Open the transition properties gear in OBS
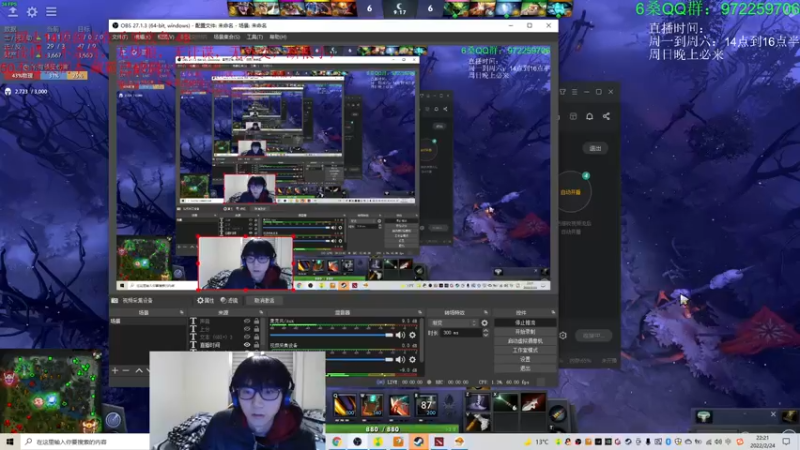 [x=484, y=323]
